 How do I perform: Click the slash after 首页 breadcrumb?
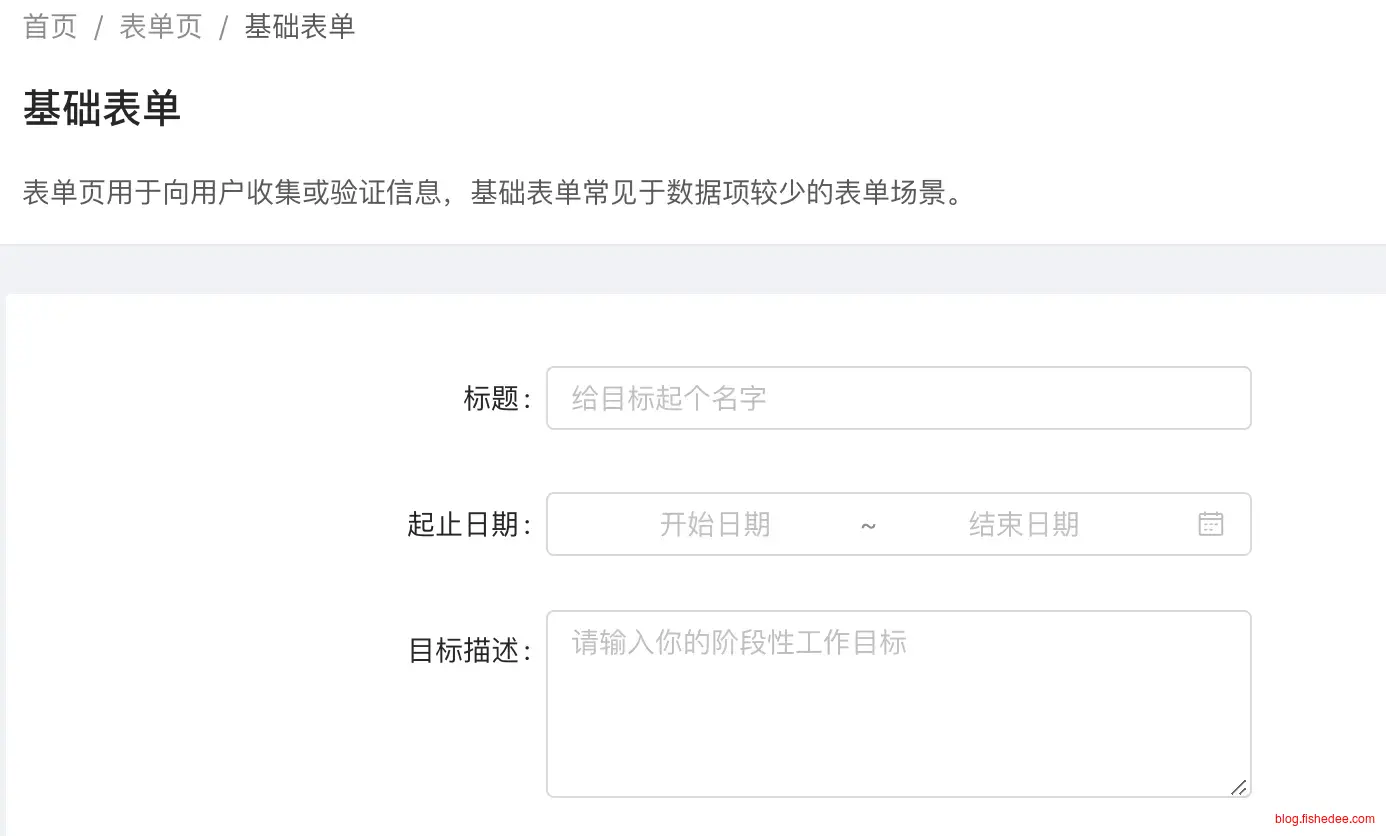(98, 28)
